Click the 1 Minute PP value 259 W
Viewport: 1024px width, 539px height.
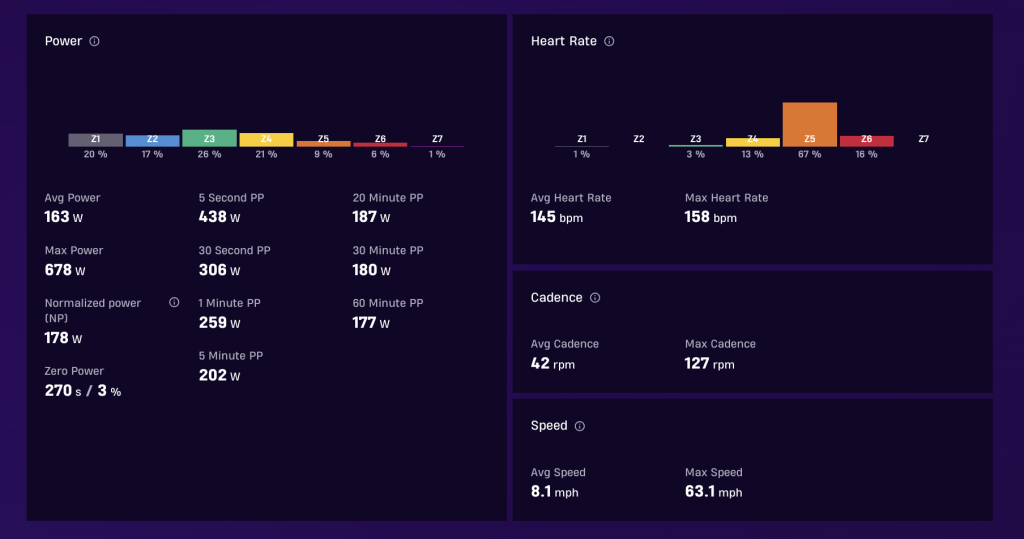pos(219,323)
